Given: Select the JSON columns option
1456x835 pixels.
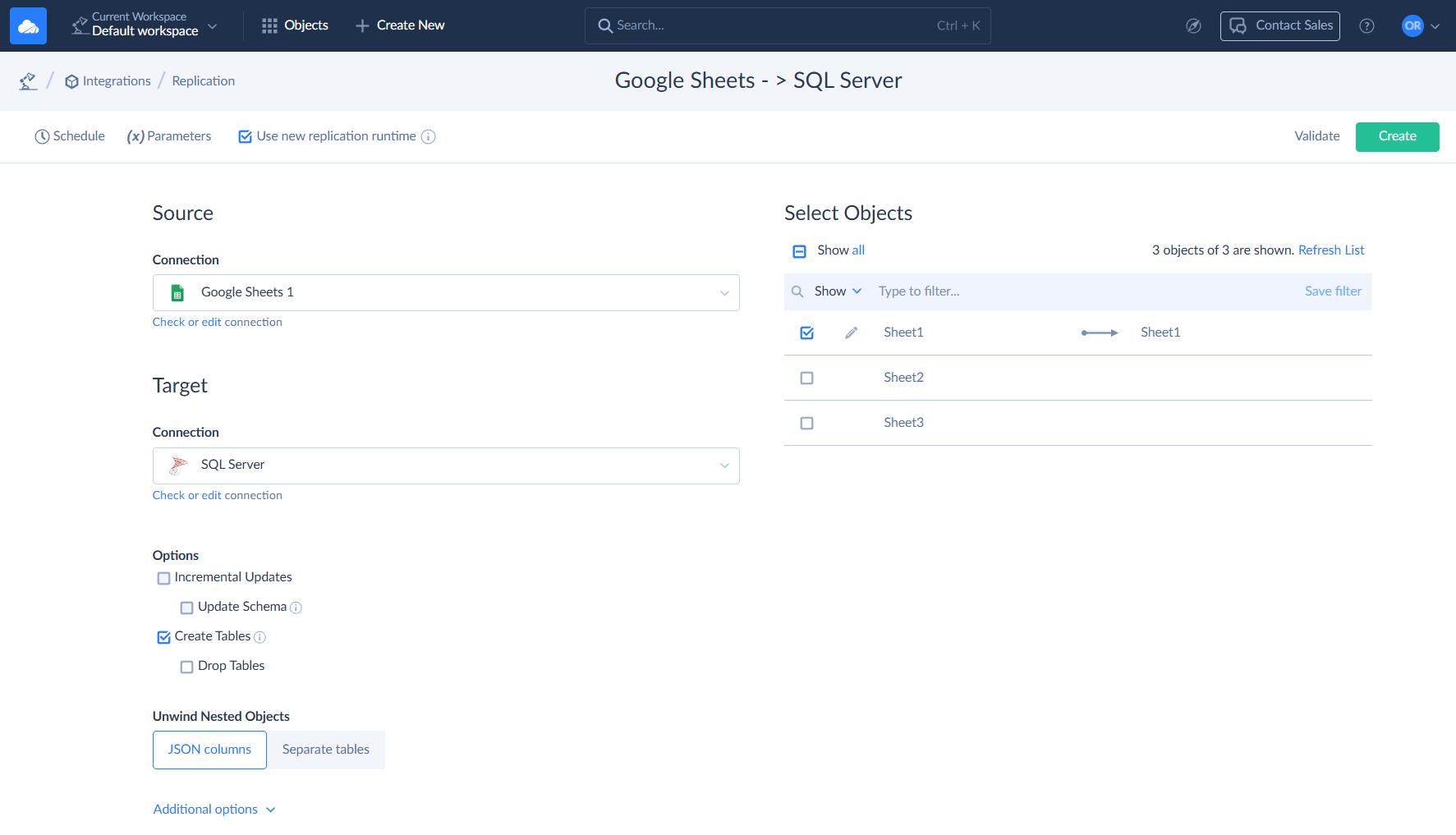Looking at the screenshot, I should point(209,750).
